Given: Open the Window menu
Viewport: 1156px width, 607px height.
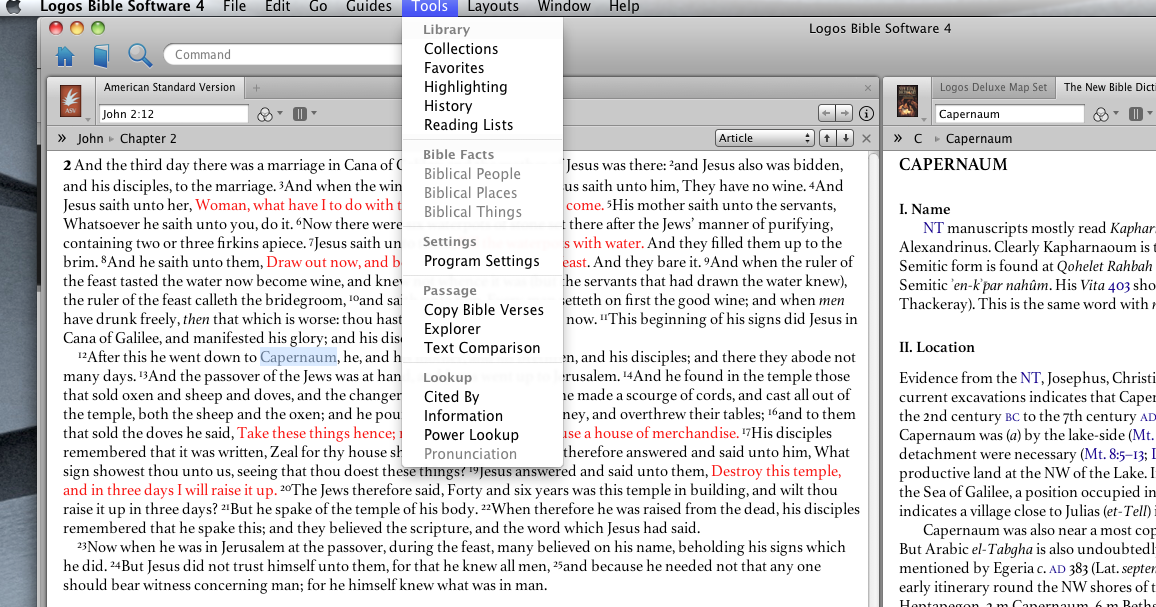Looking at the screenshot, I should [564, 7].
